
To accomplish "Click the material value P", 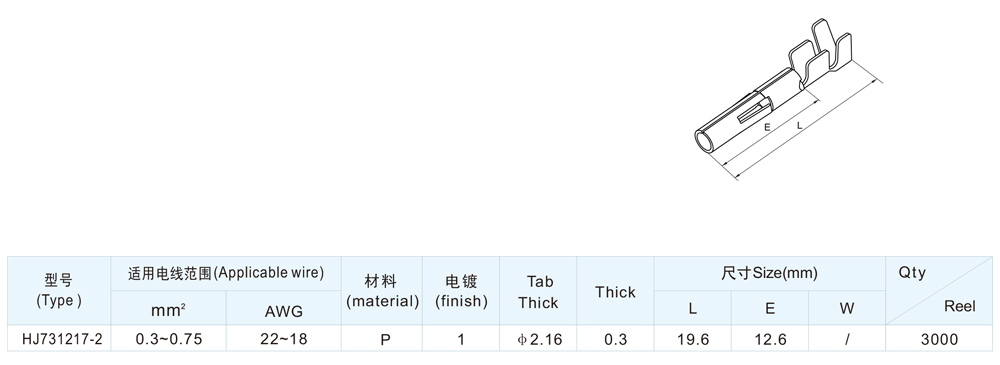I will tap(385, 339).
